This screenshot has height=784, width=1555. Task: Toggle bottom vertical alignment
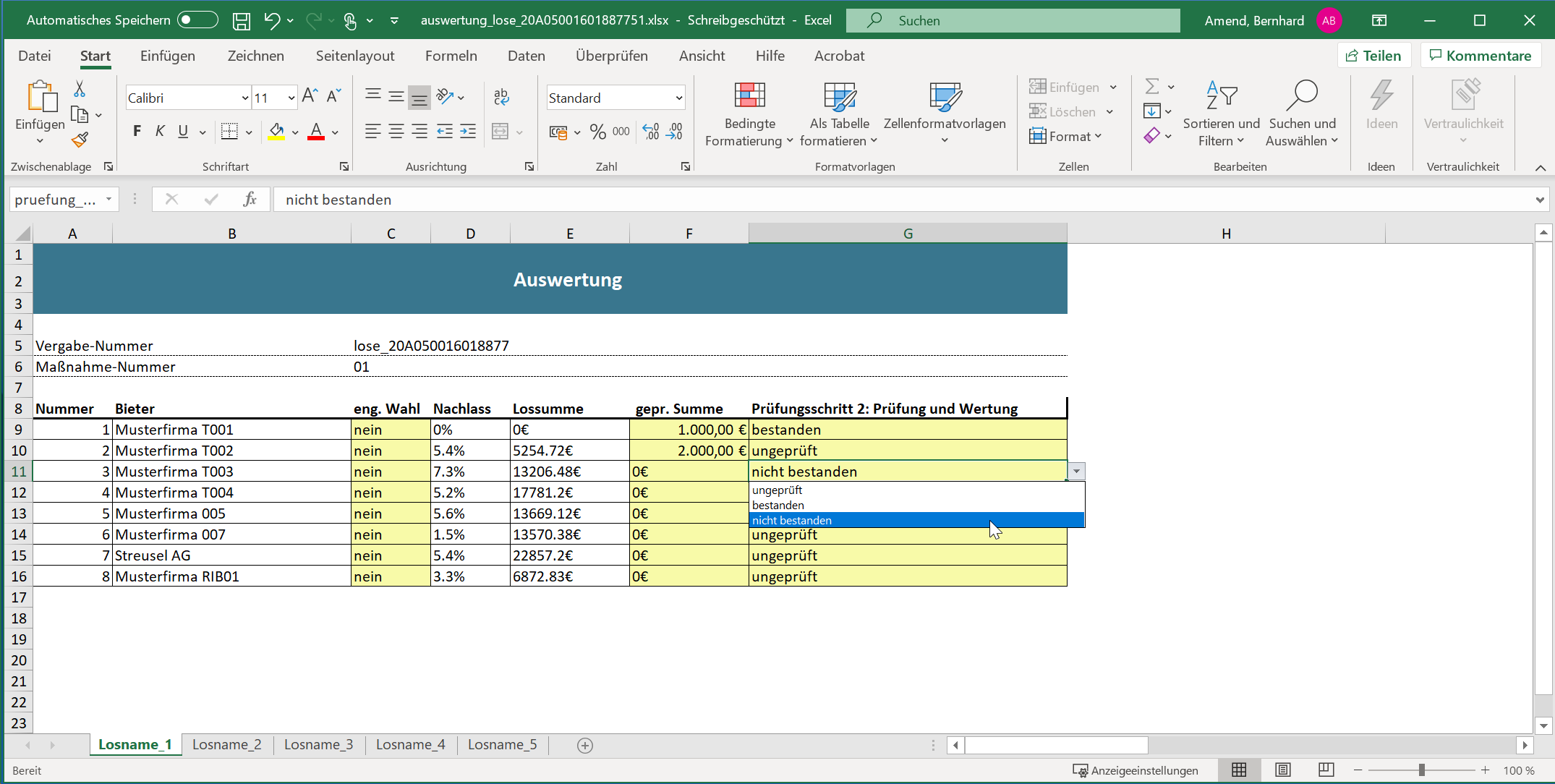point(419,98)
